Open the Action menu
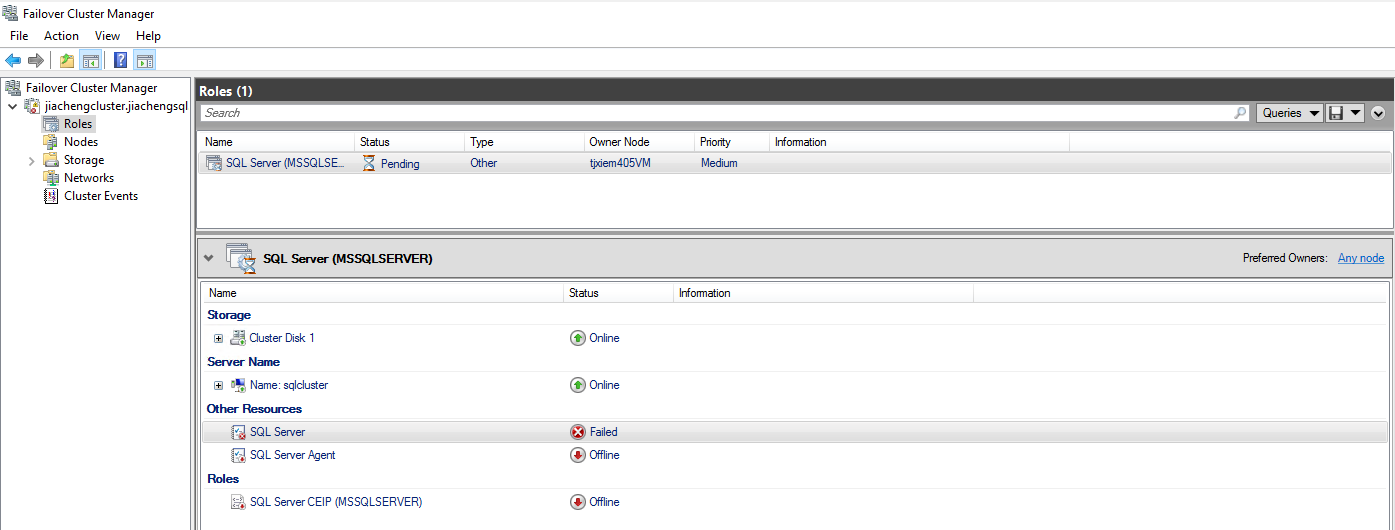Viewport: 1395px width, 530px height. point(61,36)
